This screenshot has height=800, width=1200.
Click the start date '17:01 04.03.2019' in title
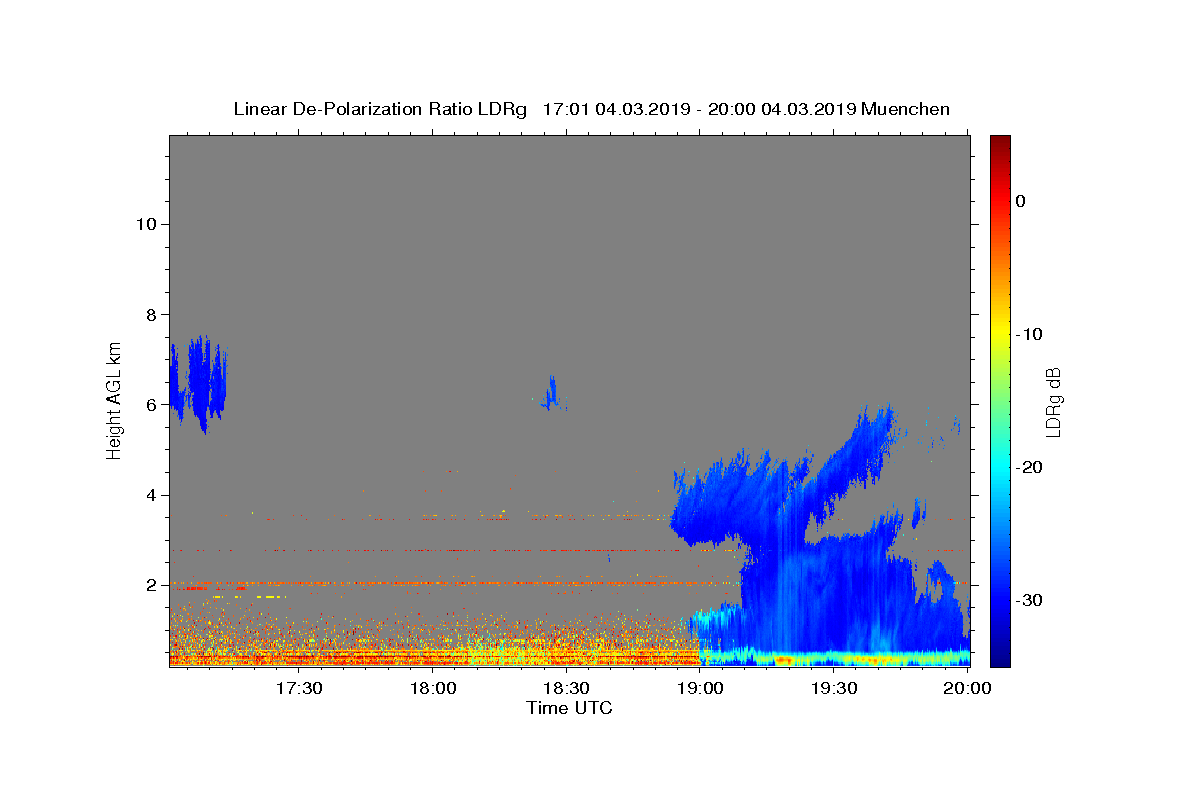pos(613,109)
